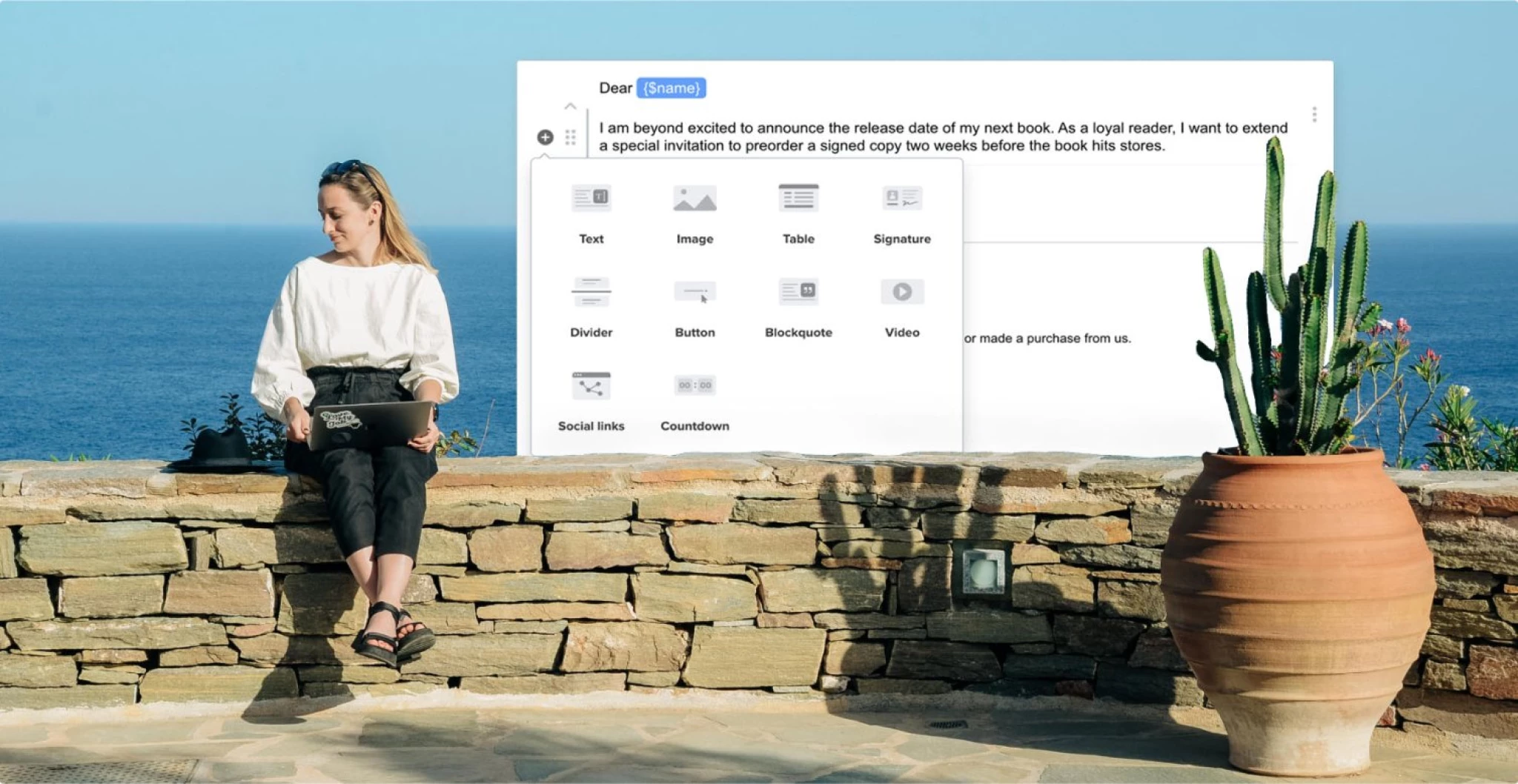Click the up chevron above the block

570,107
